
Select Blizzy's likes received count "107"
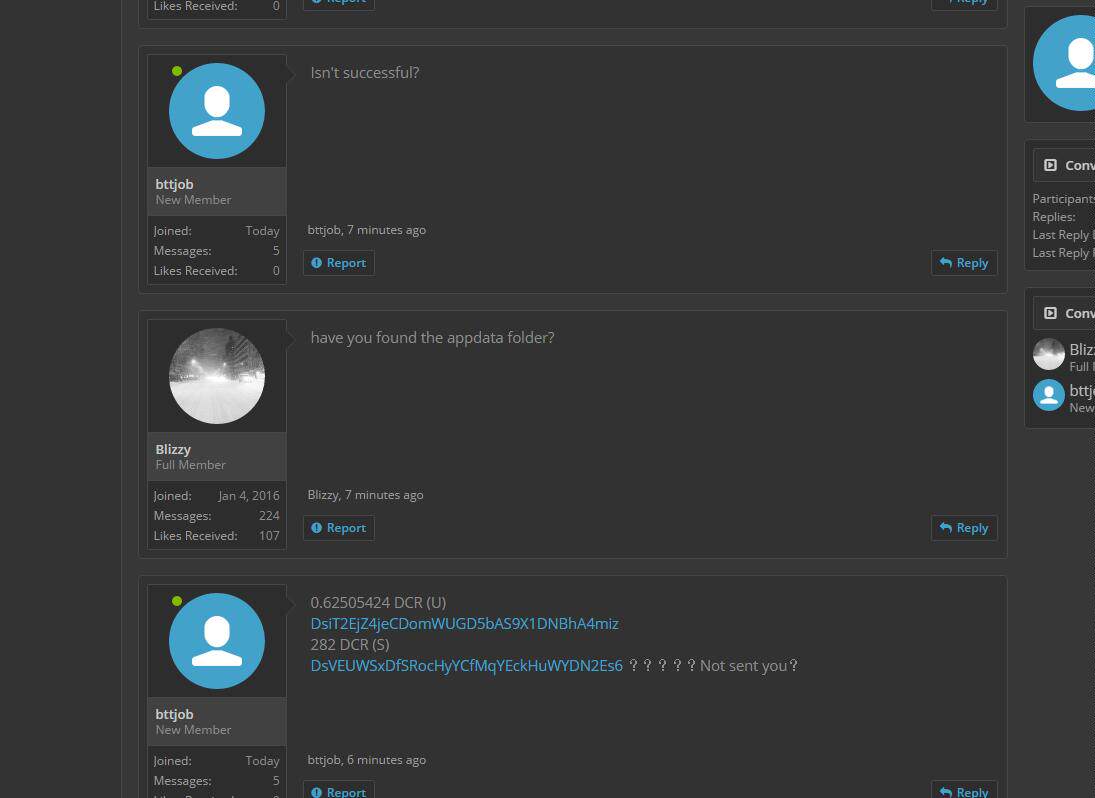click(269, 536)
